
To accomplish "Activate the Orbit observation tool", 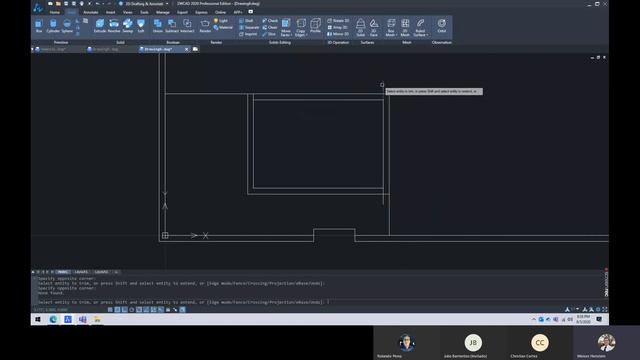I will 442,26.
